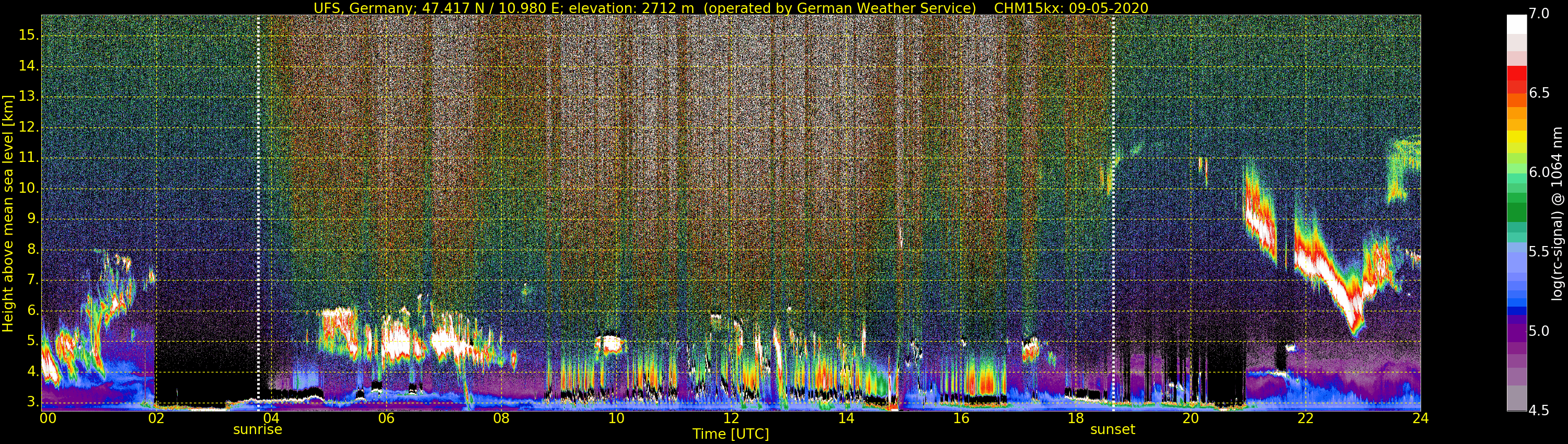Click the height tick label '12.'
1568x444 pixels.
pos(29,127)
